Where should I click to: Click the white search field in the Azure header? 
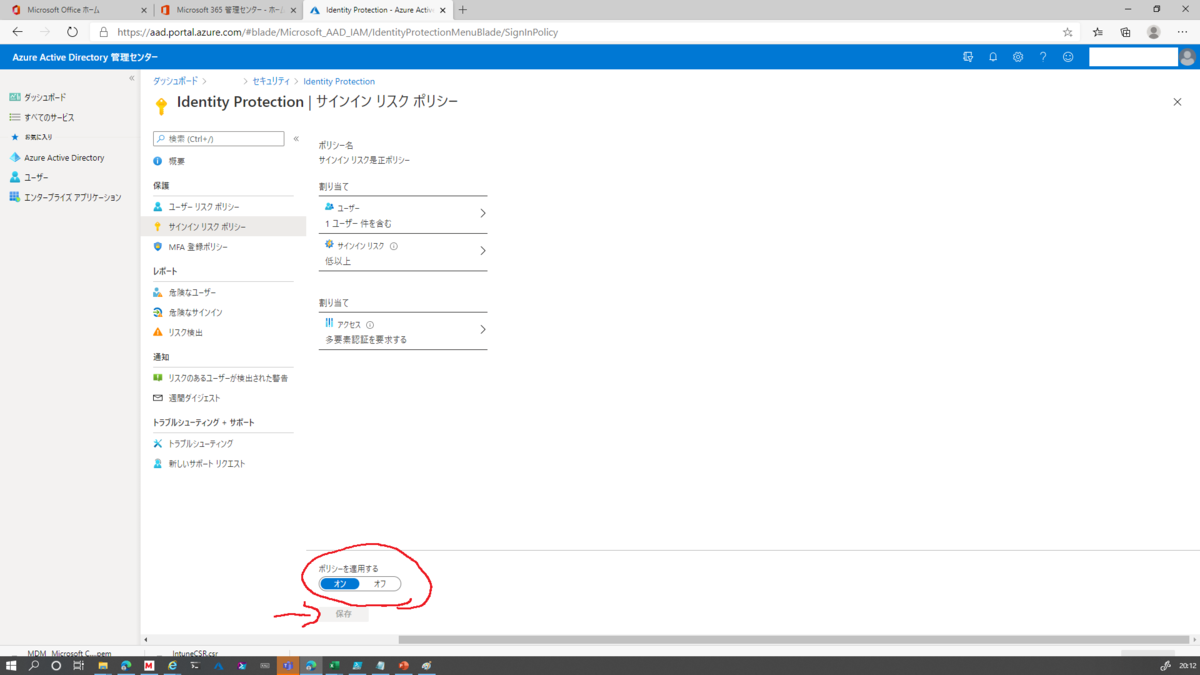pyautogui.click(x=1133, y=57)
